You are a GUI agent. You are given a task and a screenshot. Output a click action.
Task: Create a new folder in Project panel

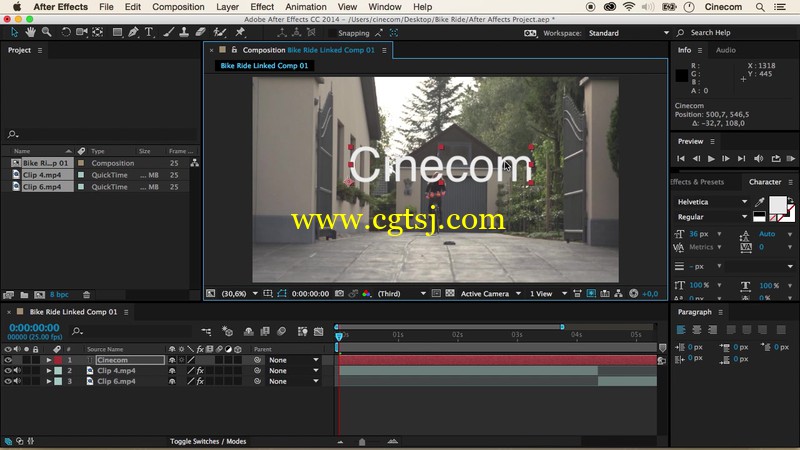[x=24, y=295]
